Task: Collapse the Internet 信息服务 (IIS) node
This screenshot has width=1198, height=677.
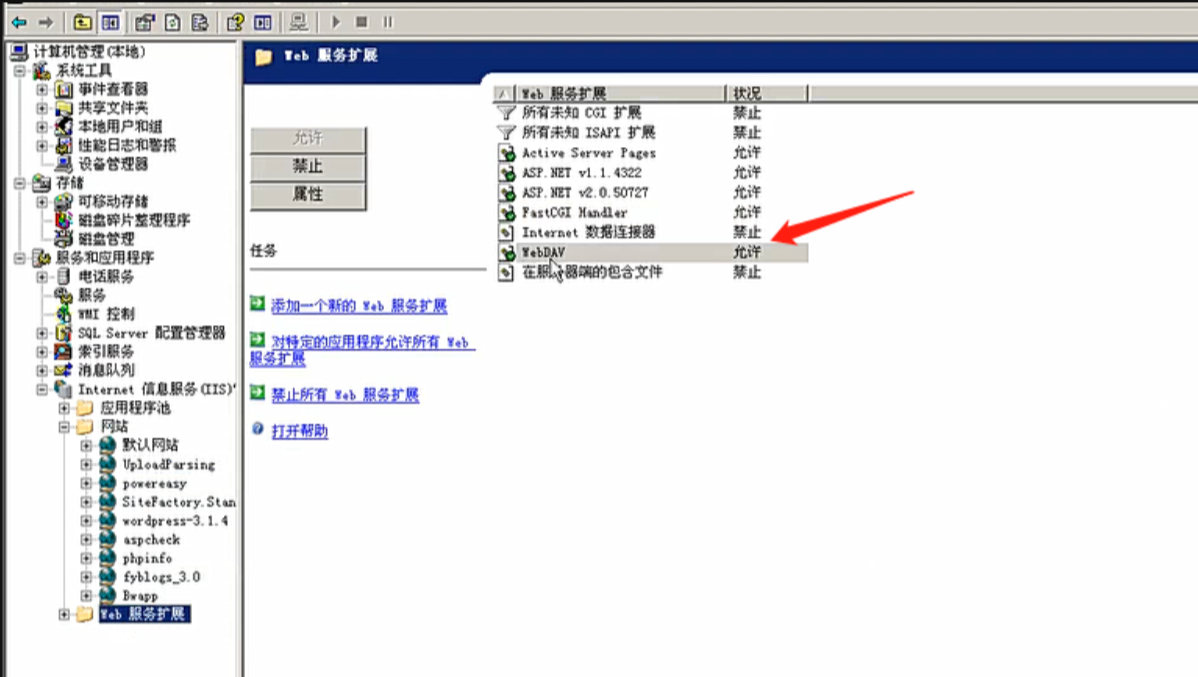Action: pos(42,390)
